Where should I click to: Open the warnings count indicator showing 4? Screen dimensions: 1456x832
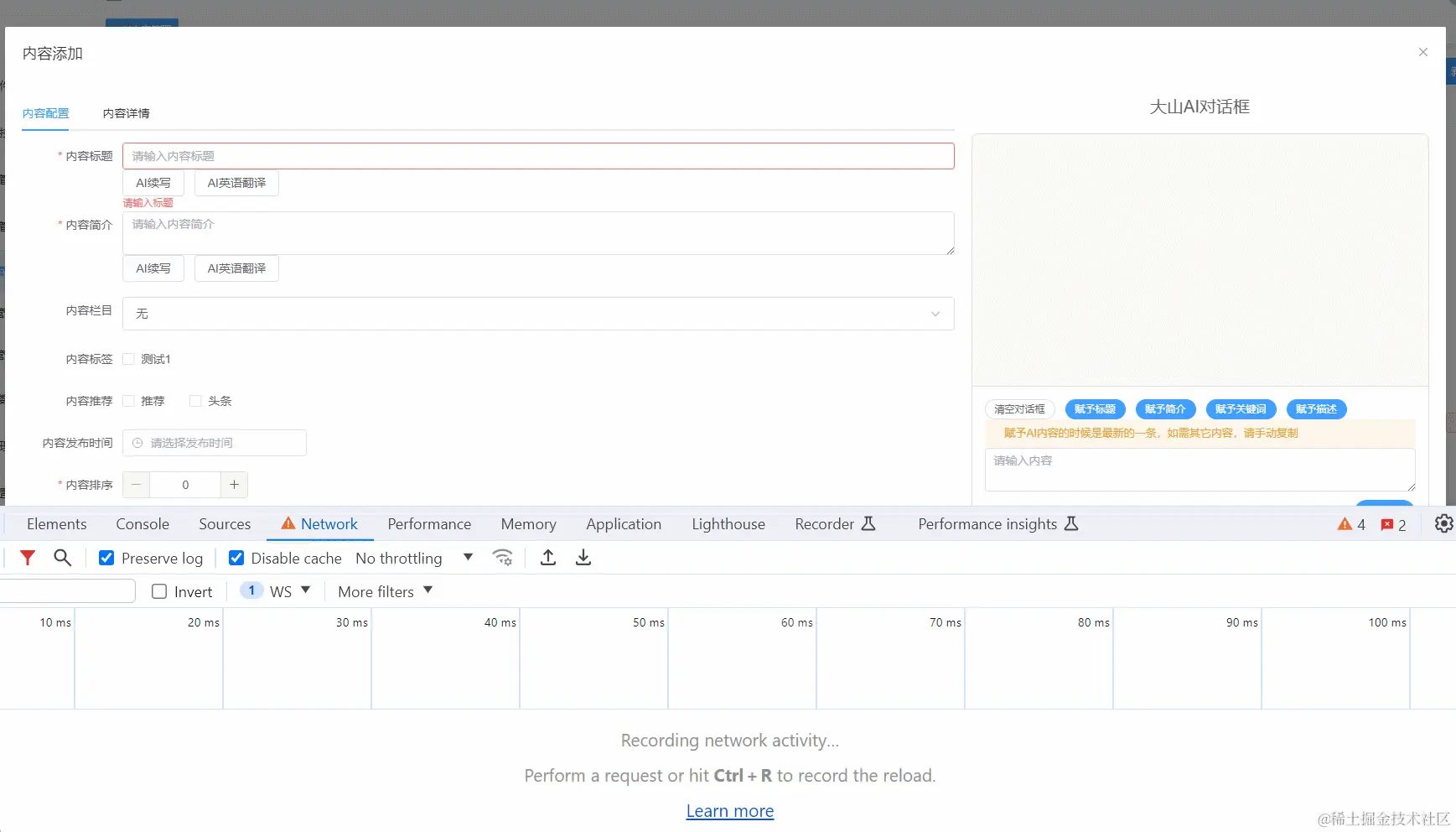pos(1351,524)
